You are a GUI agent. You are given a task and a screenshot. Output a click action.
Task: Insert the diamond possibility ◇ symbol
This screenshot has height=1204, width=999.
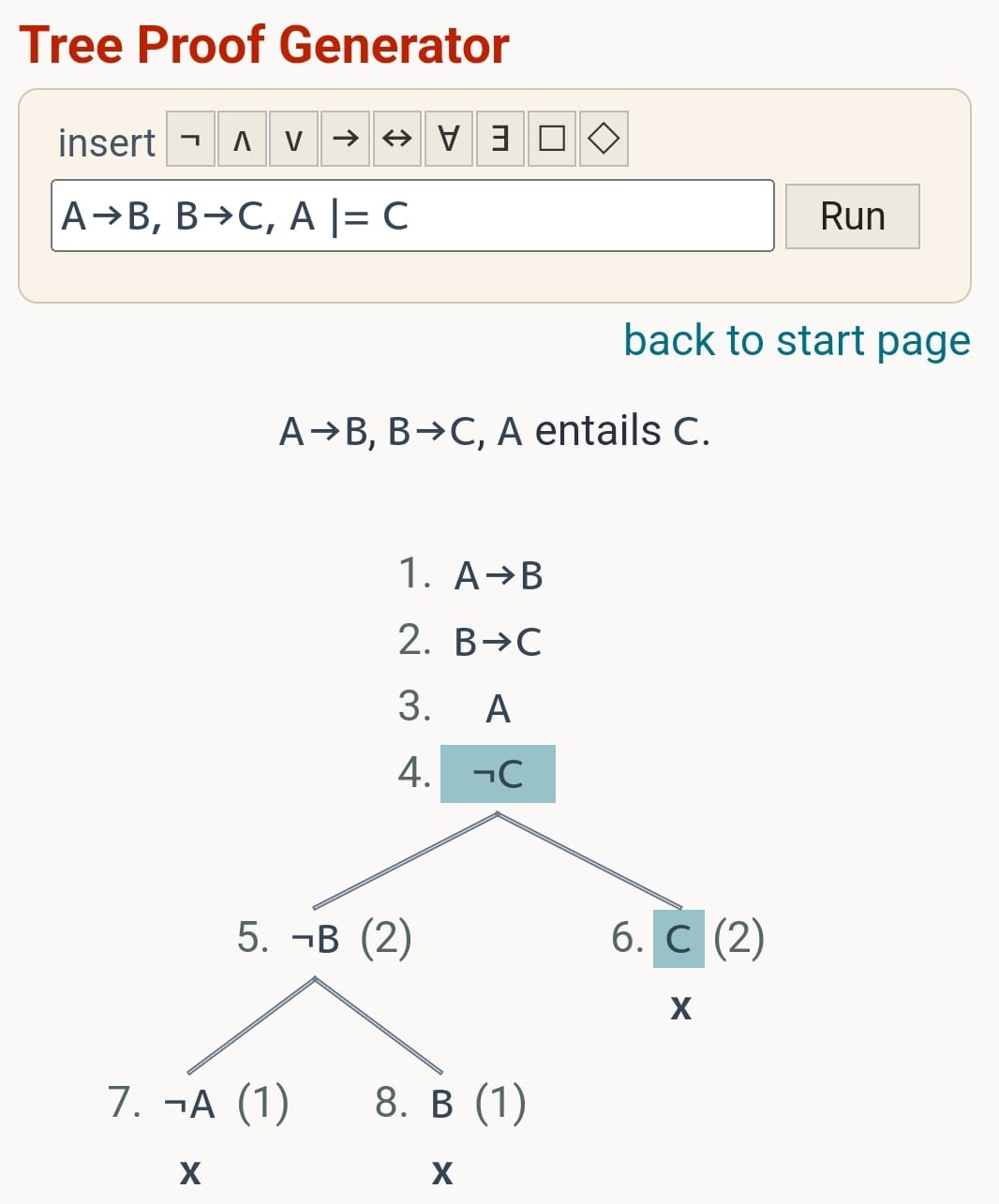click(604, 139)
